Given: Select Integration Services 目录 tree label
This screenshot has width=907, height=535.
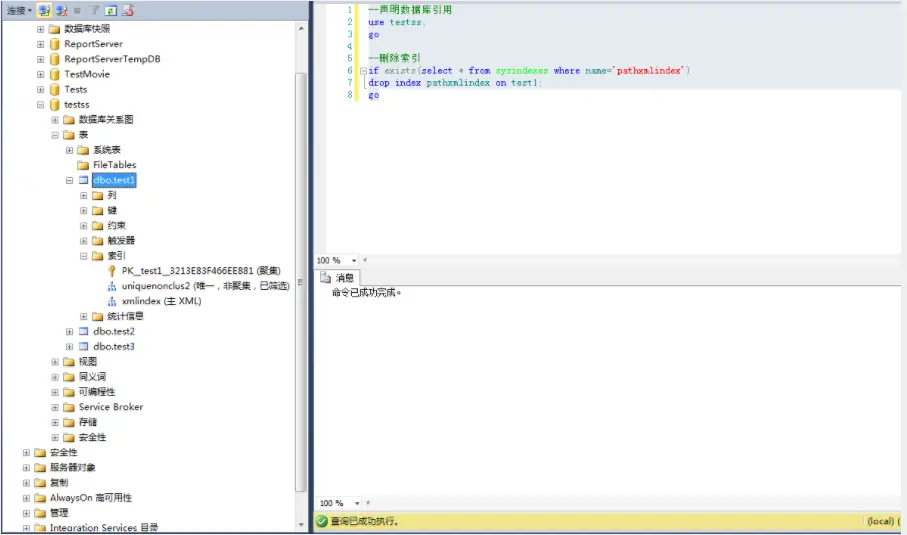Looking at the screenshot, I should click(x=104, y=527).
